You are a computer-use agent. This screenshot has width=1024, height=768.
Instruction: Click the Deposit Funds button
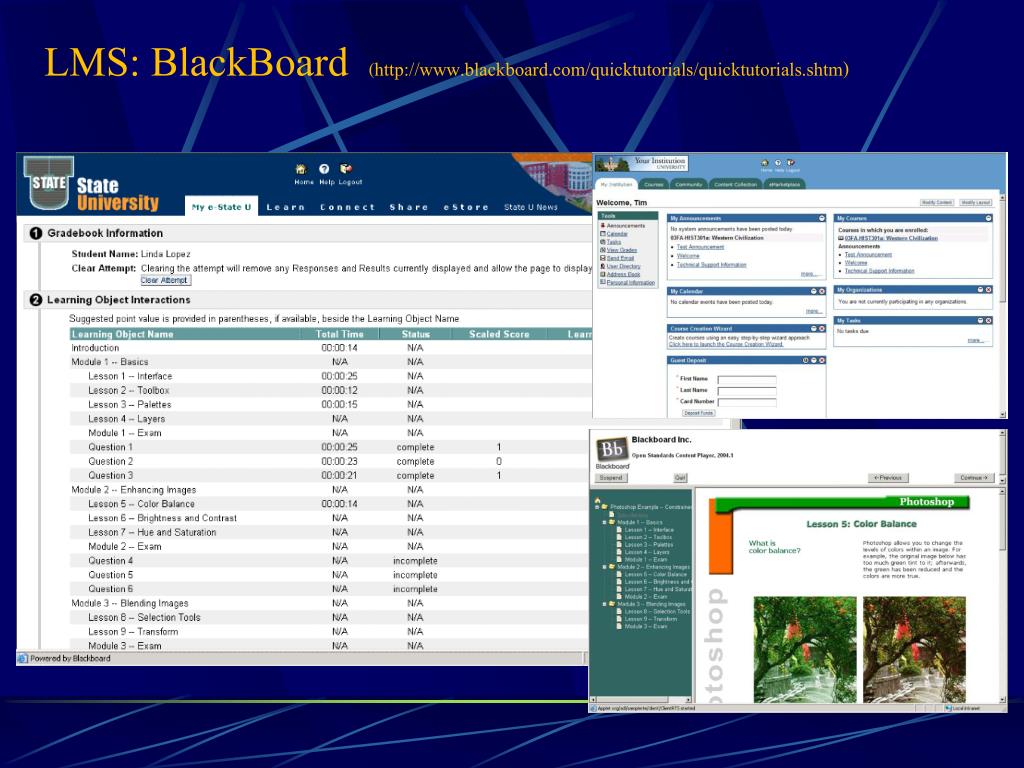tap(698, 413)
